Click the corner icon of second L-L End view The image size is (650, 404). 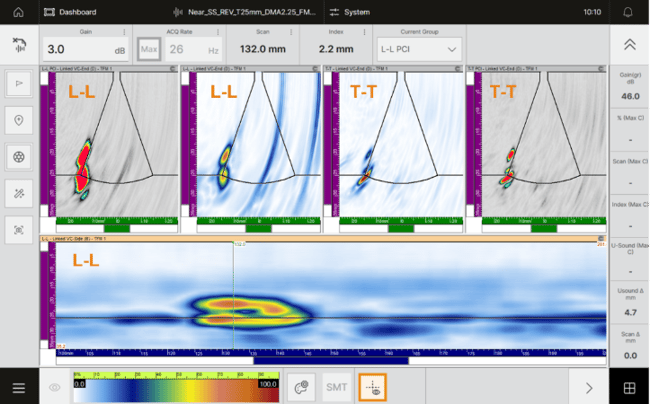tap(315, 69)
